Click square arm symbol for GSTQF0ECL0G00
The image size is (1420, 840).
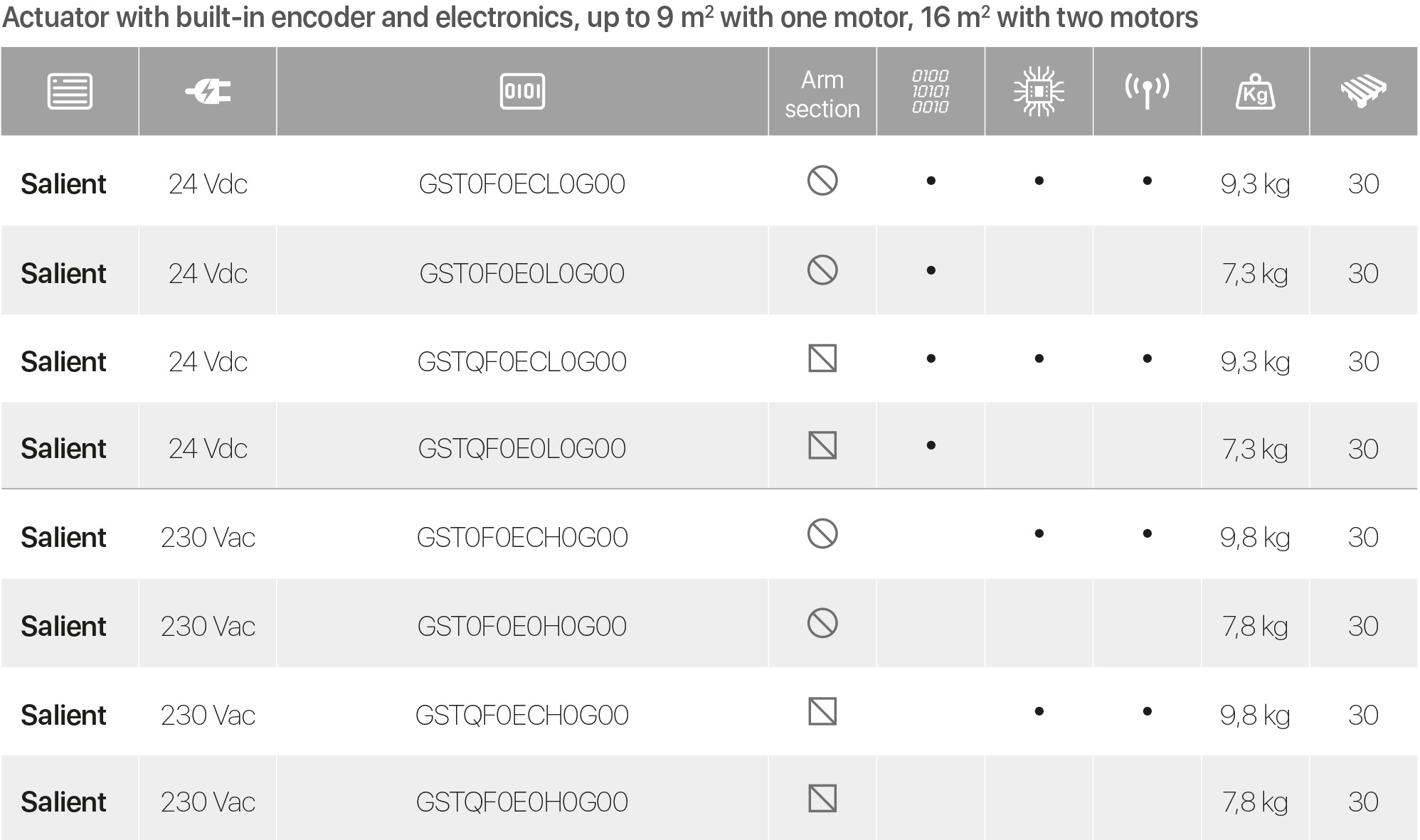(822, 358)
